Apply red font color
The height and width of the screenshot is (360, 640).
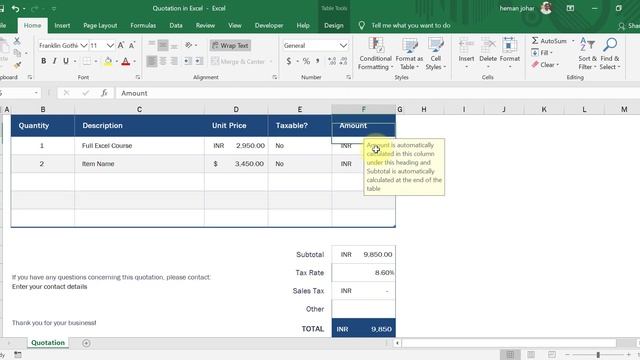(x=126, y=61)
